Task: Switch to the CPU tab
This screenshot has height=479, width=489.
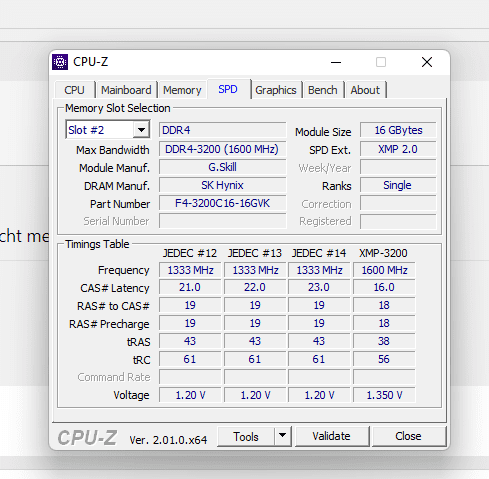Action: (74, 90)
